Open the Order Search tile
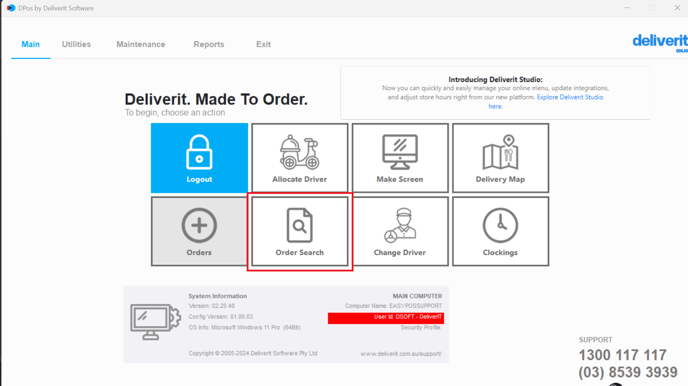The image size is (688, 386). coord(300,231)
